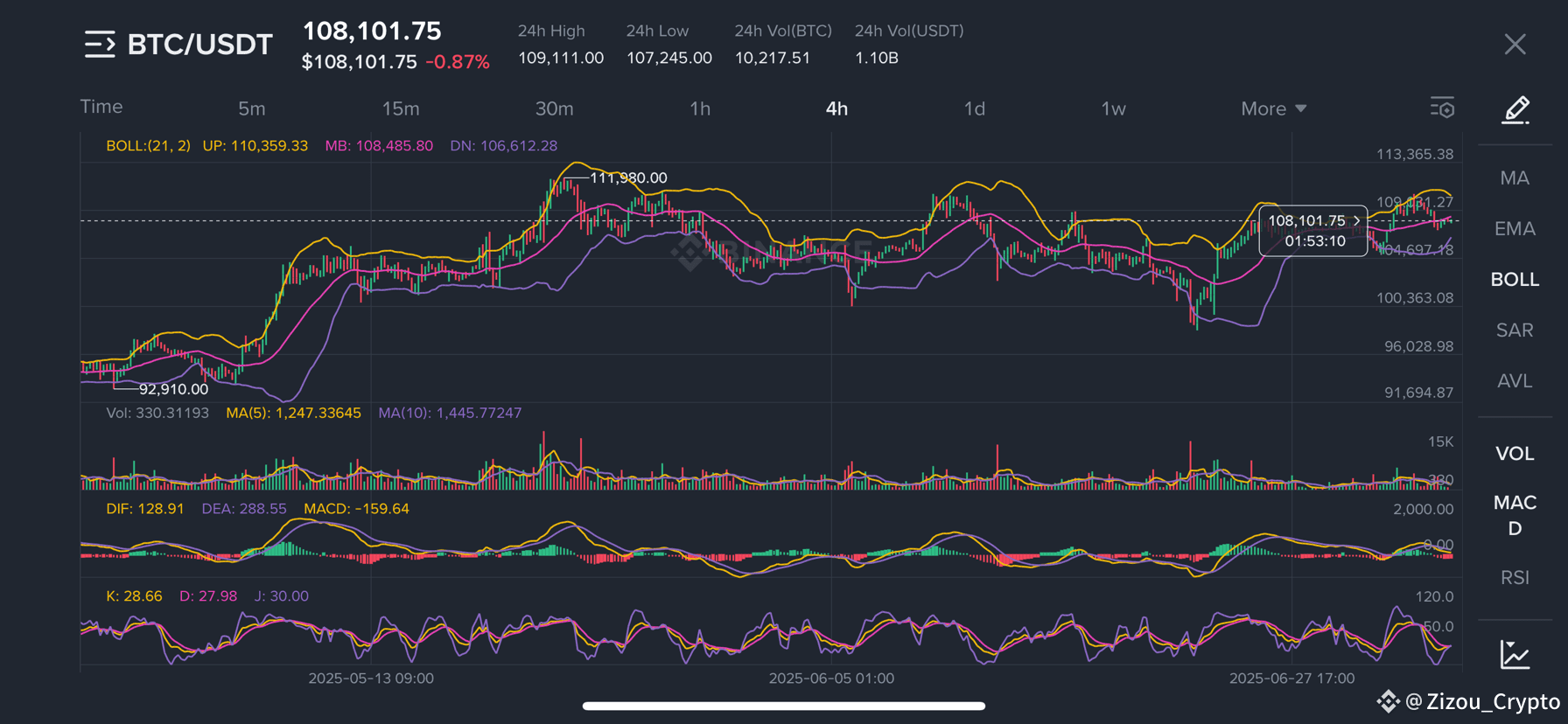
Task: Select the drawing pencil tool
Action: (x=1515, y=110)
